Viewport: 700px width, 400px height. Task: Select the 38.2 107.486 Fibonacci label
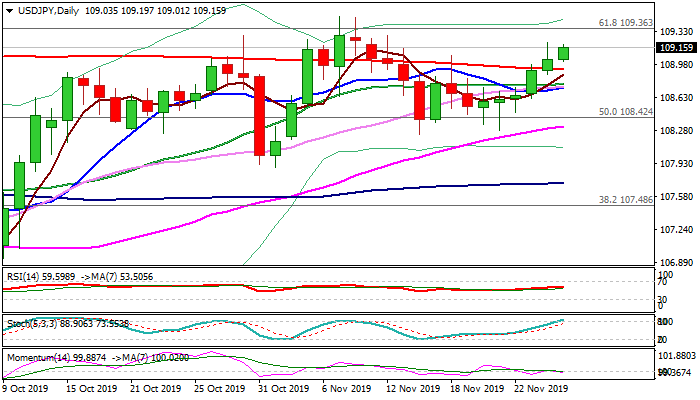(625, 200)
